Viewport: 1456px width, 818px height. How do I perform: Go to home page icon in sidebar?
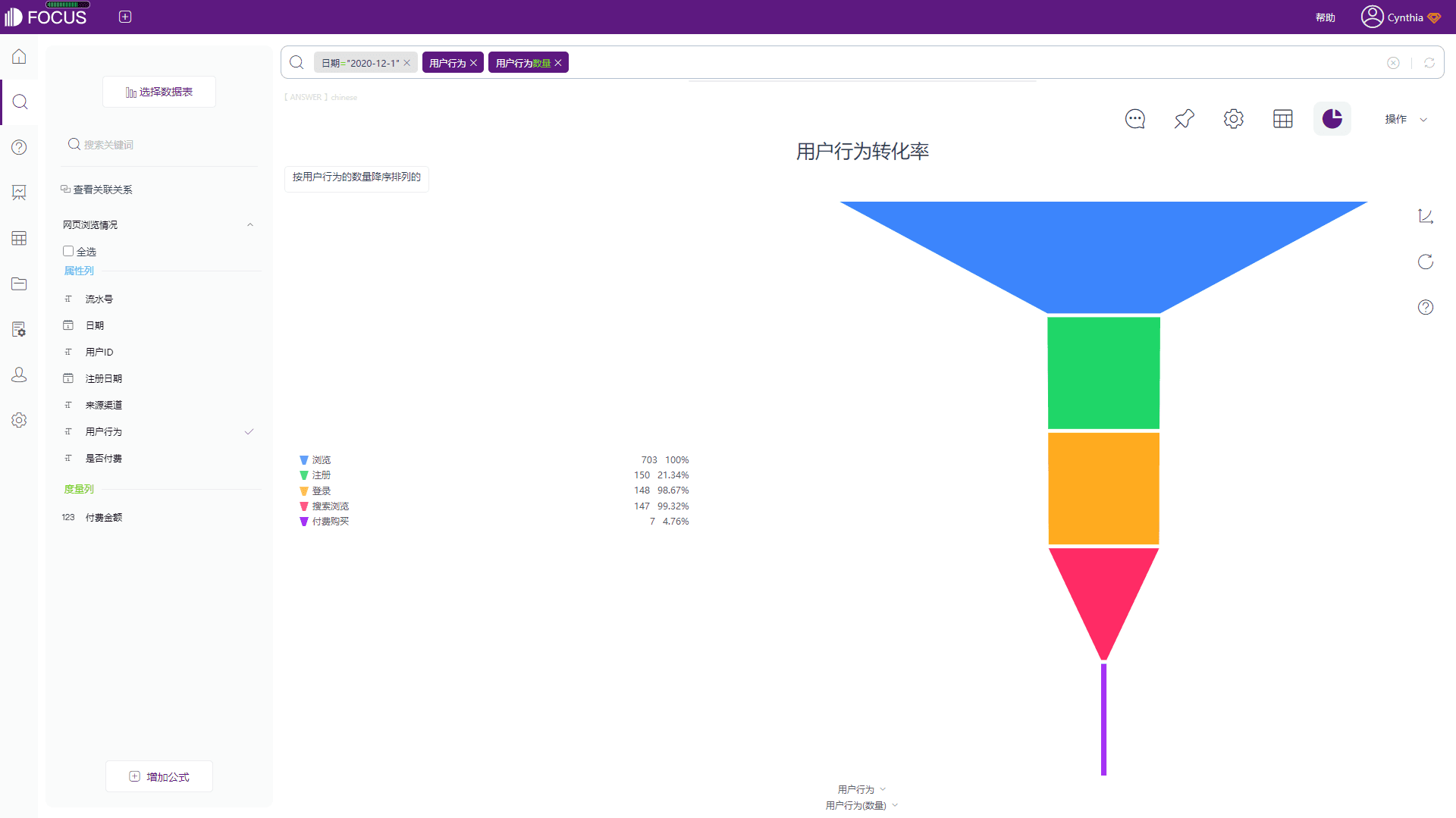(x=19, y=57)
